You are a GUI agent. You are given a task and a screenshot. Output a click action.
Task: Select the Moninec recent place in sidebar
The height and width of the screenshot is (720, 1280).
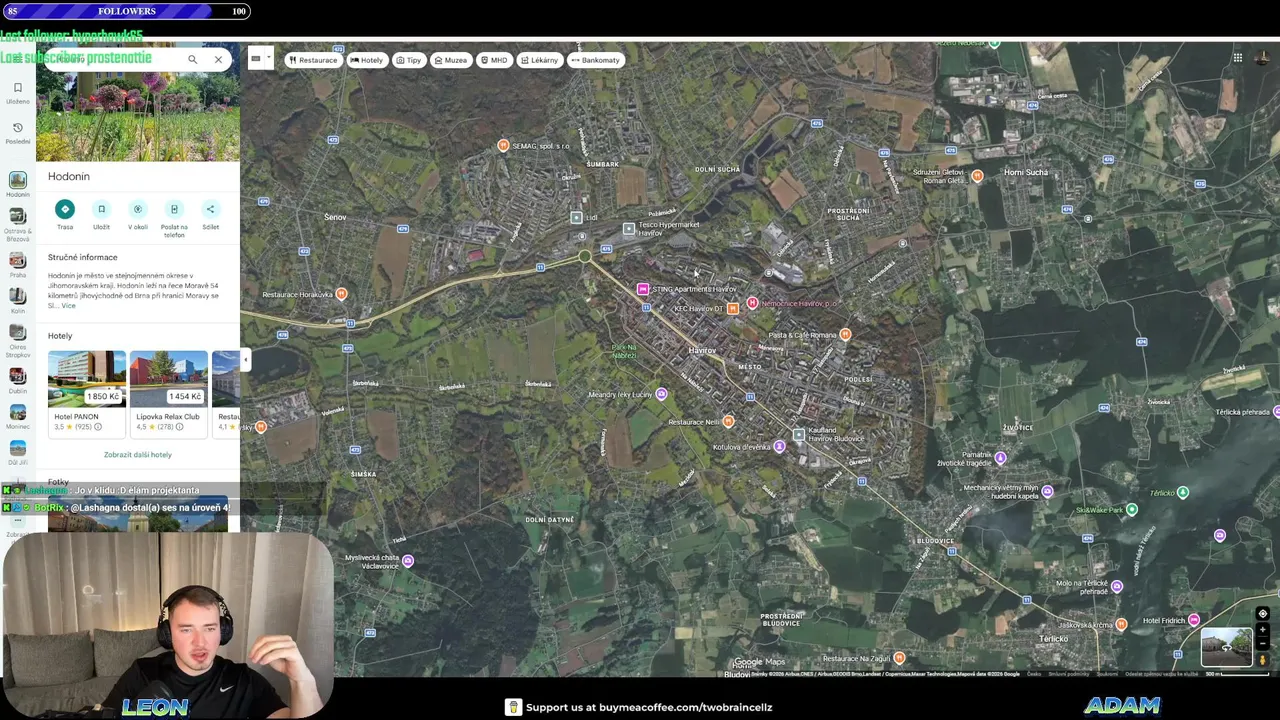17,416
